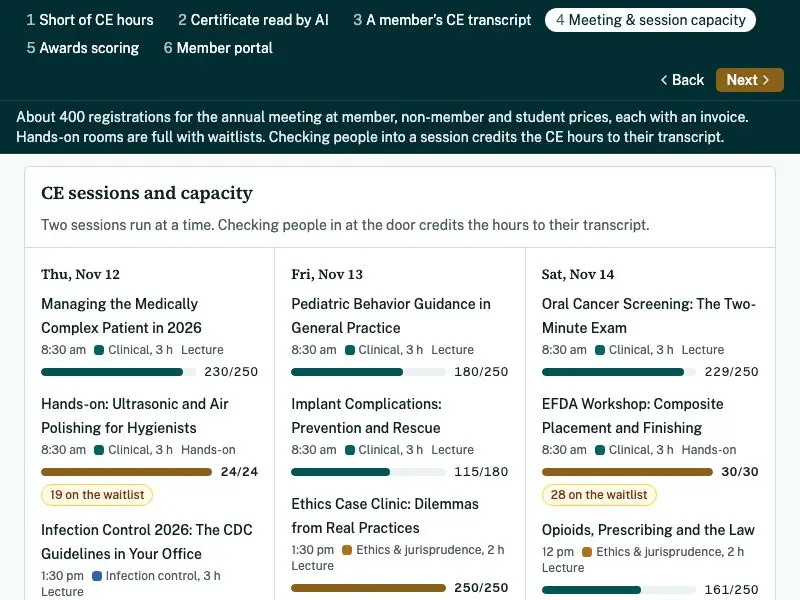Open Pediatric Behavior Guidance session
This screenshot has height=600, width=800.
[x=391, y=316]
